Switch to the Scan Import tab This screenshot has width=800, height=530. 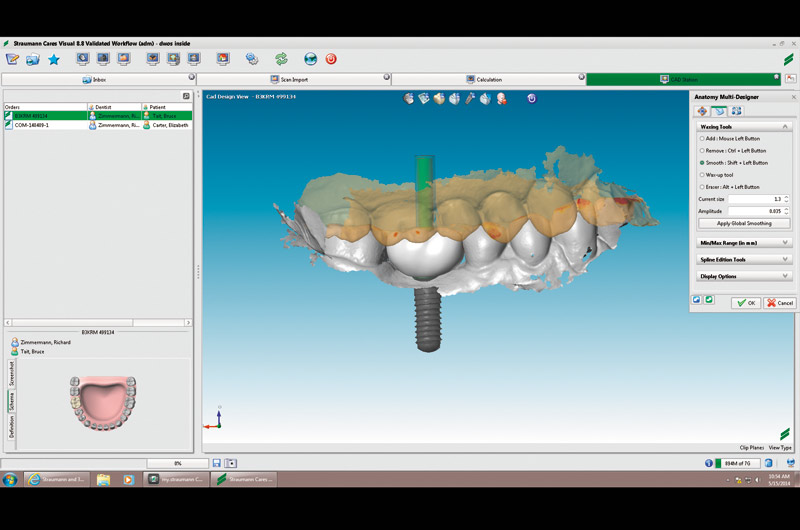(x=293, y=80)
